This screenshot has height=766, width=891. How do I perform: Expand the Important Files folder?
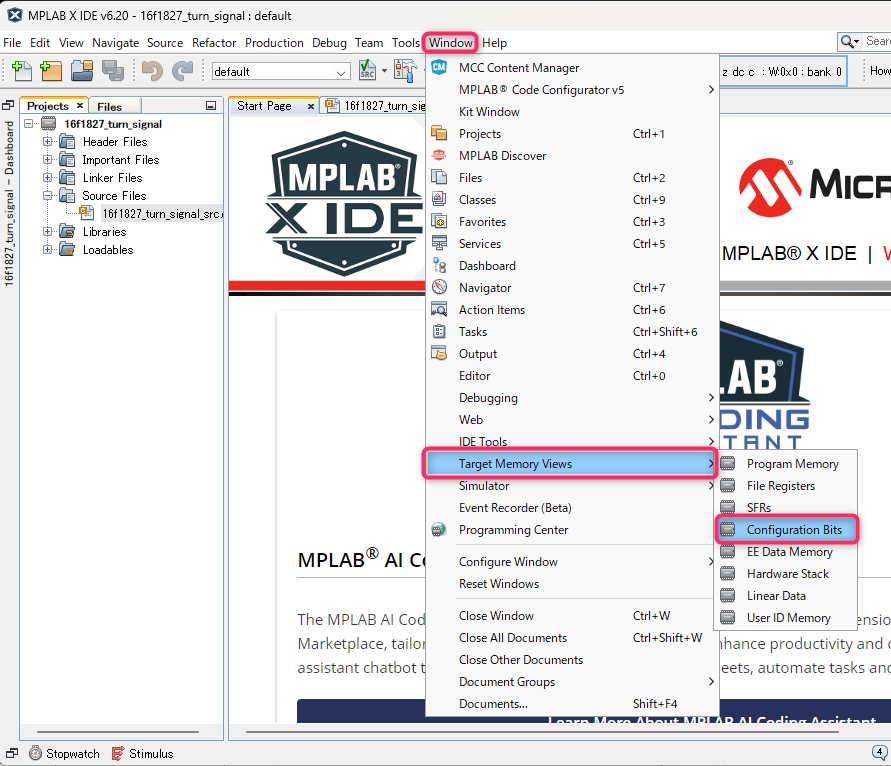tap(48, 160)
